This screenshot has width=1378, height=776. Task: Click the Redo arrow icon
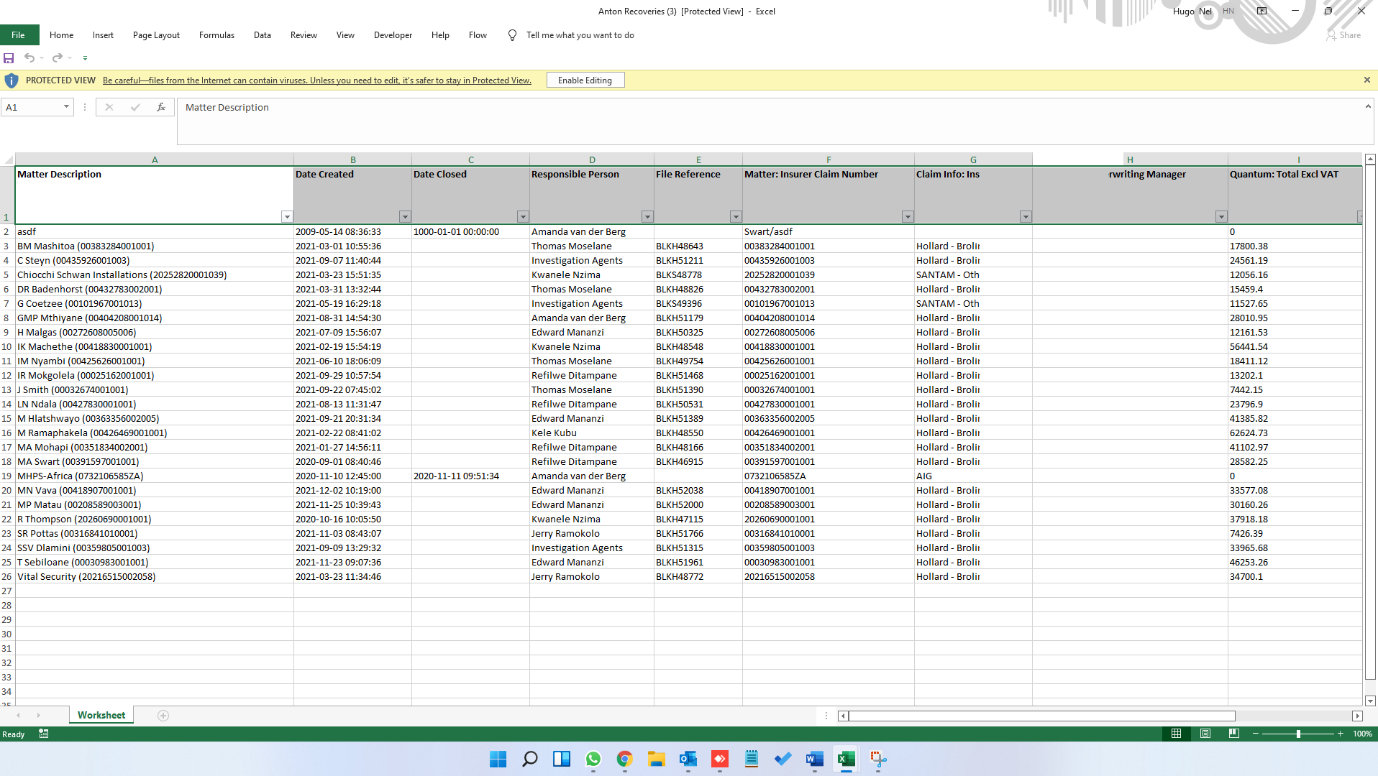[x=57, y=58]
